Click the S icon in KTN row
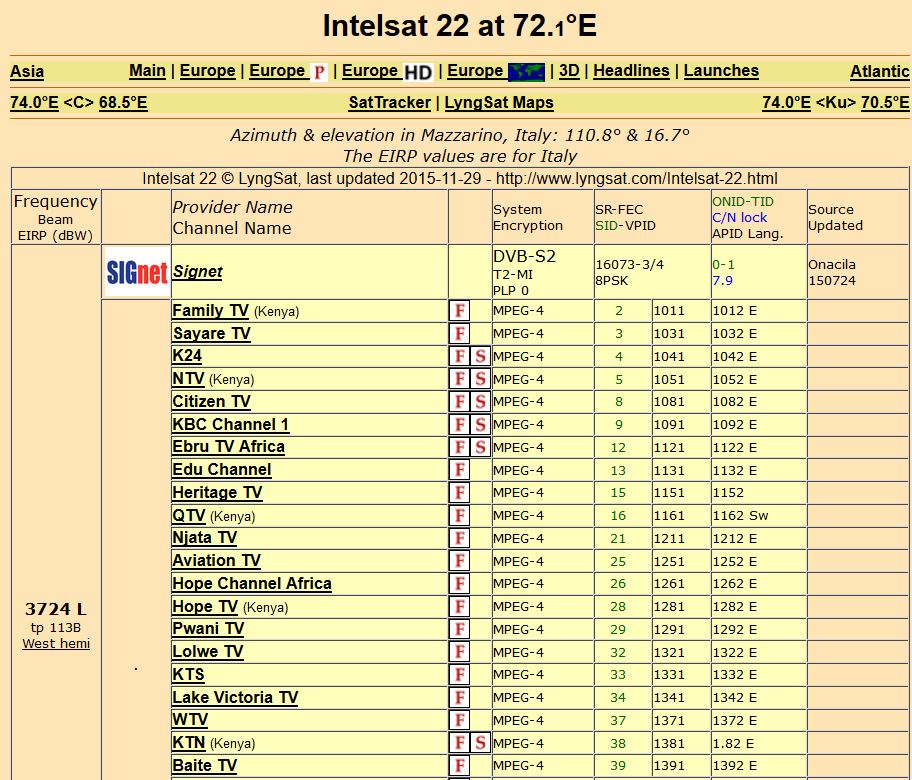Viewport: 912px width, 780px height. [x=480, y=743]
